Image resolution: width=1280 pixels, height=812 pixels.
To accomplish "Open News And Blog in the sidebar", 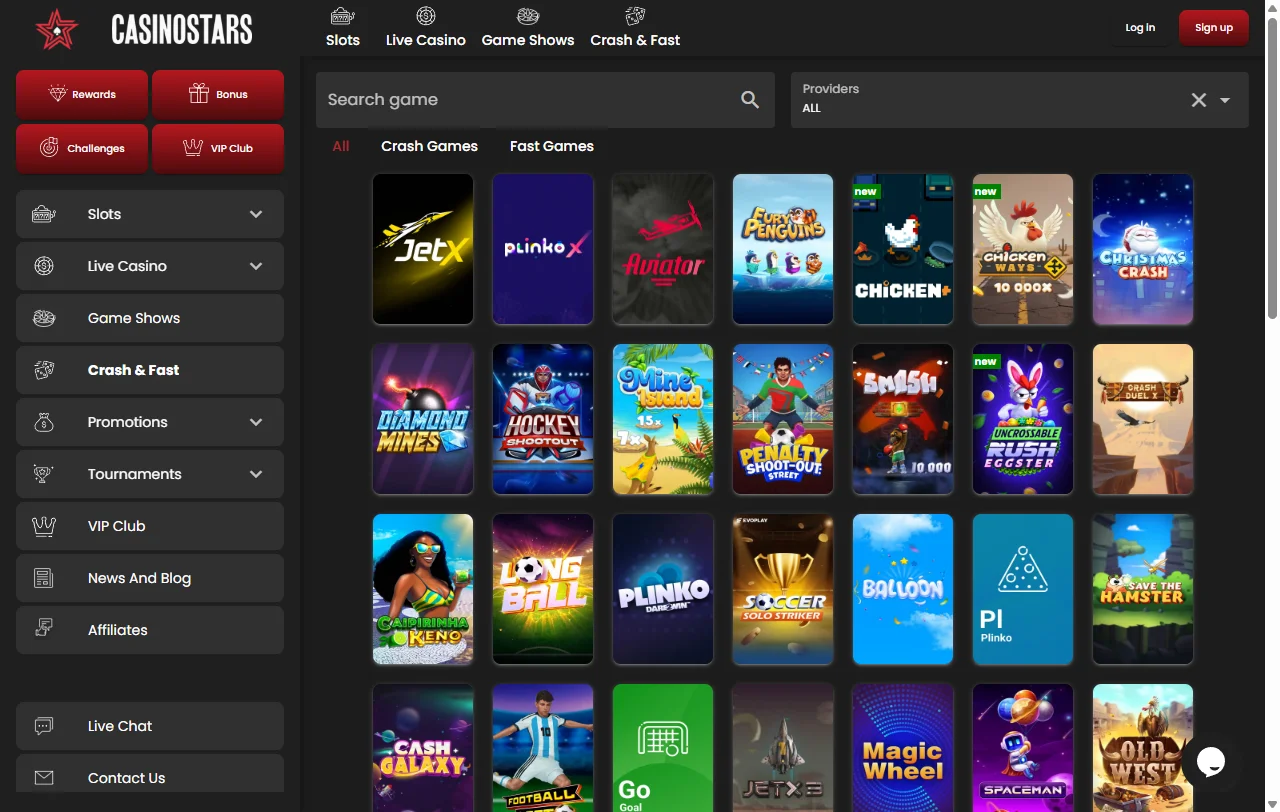I will point(150,578).
